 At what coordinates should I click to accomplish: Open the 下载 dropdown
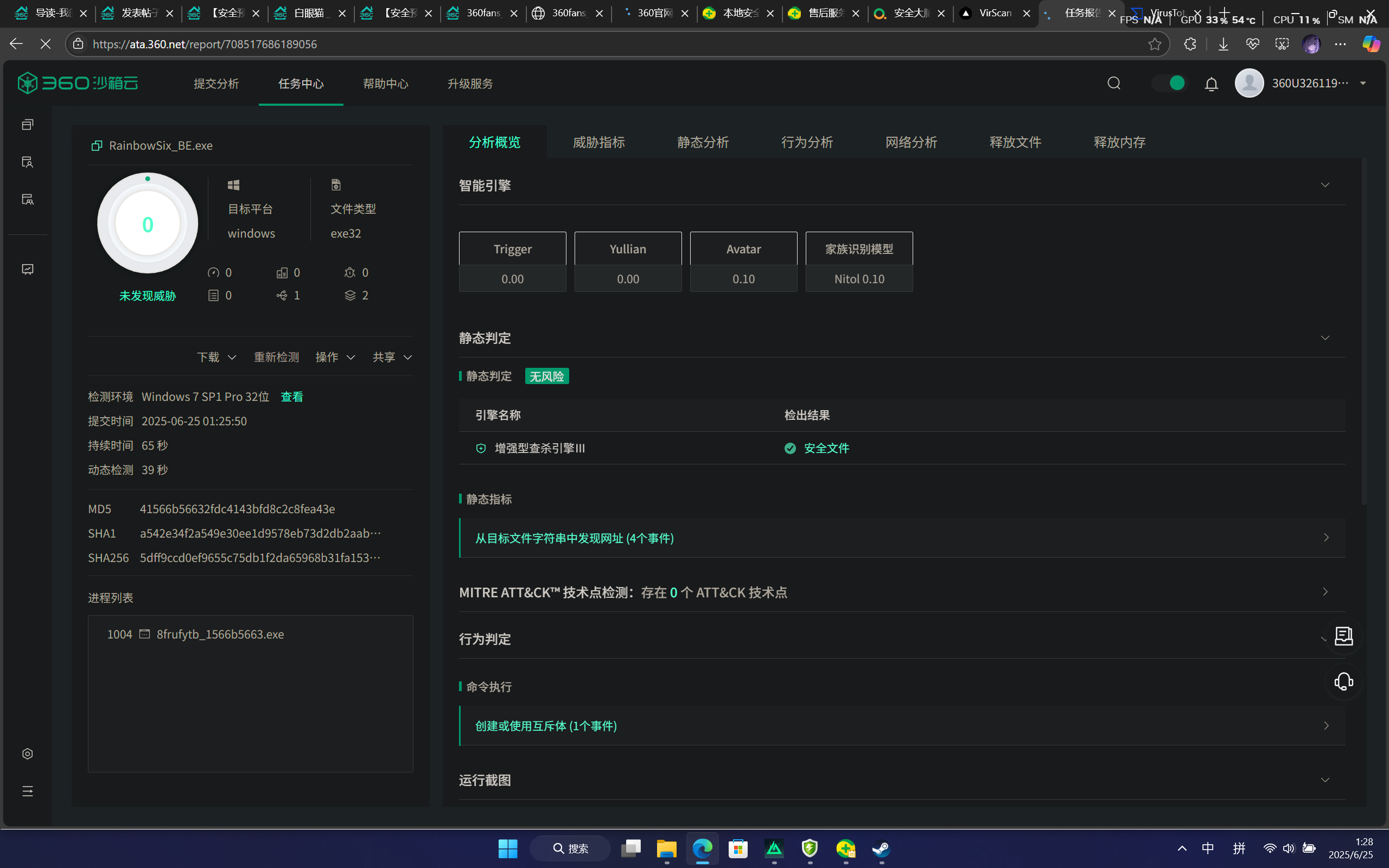(x=216, y=357)
